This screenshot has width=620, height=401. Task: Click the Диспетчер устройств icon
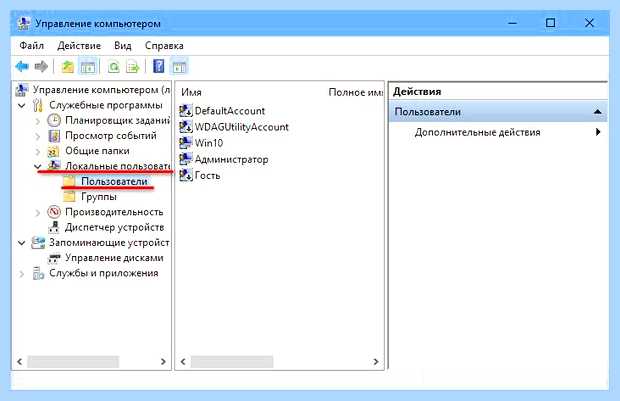pyautogui.click(x=54, y=227)
